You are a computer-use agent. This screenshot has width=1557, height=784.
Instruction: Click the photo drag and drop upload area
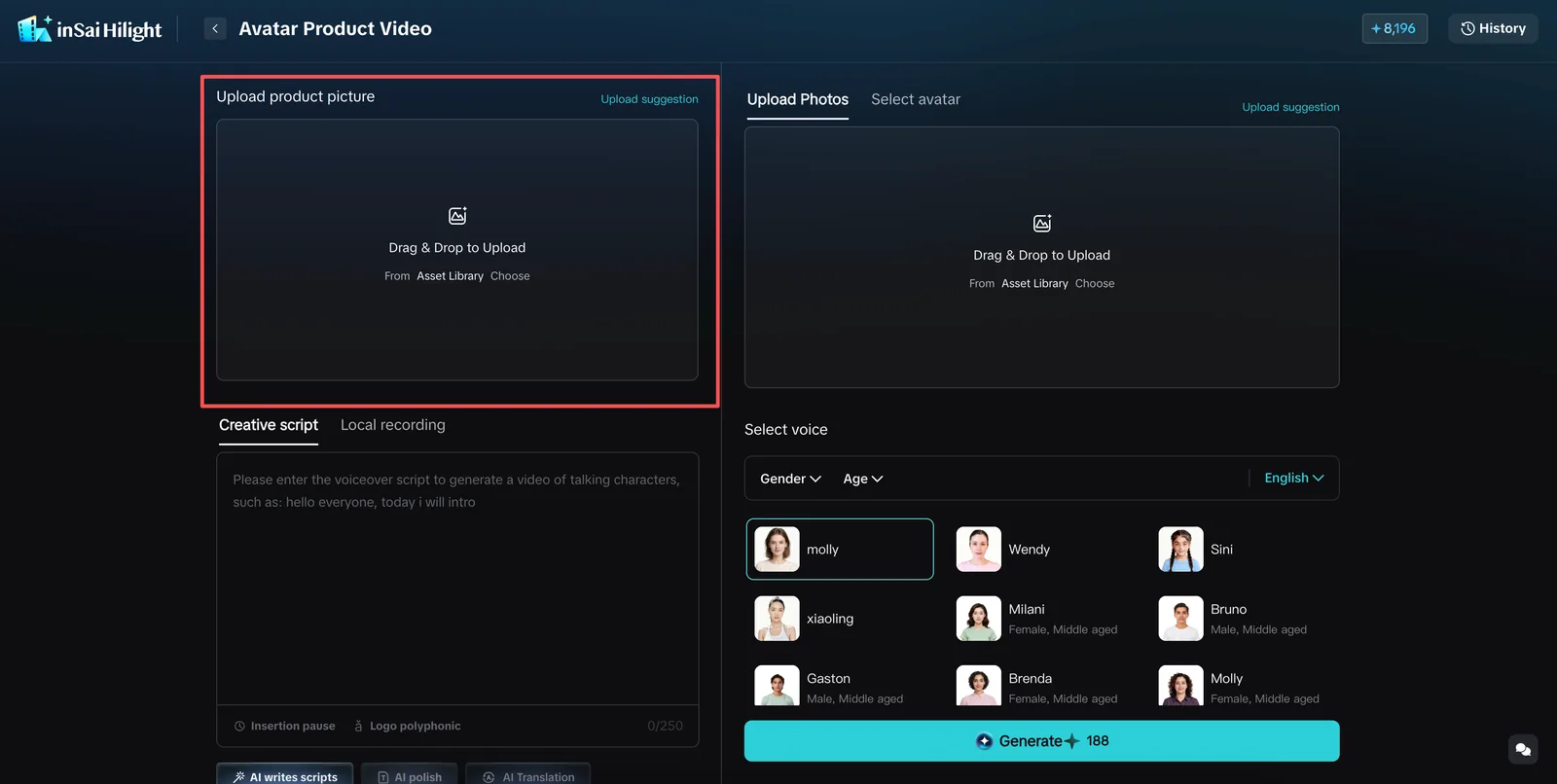pos(1042,258)
